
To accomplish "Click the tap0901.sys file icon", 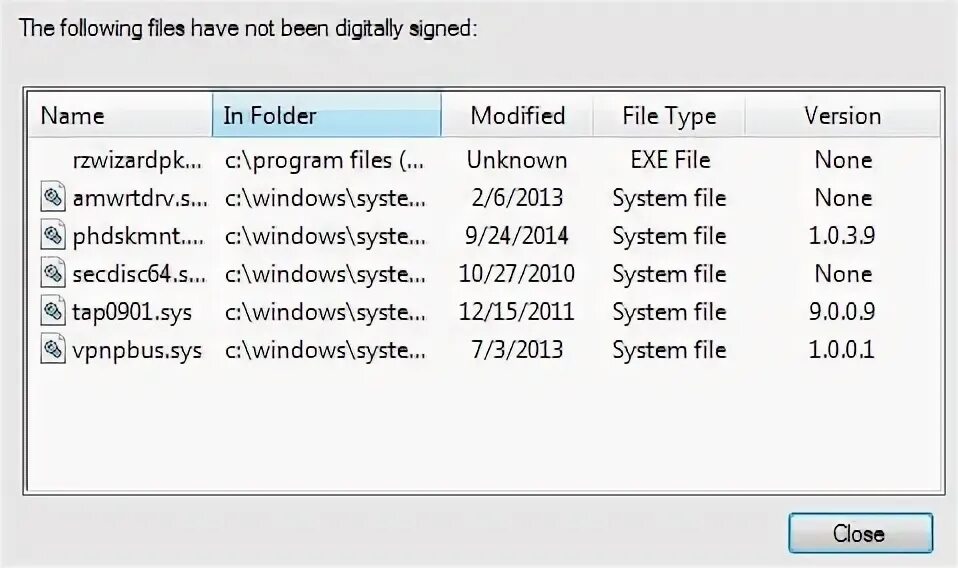I will 53,311.
